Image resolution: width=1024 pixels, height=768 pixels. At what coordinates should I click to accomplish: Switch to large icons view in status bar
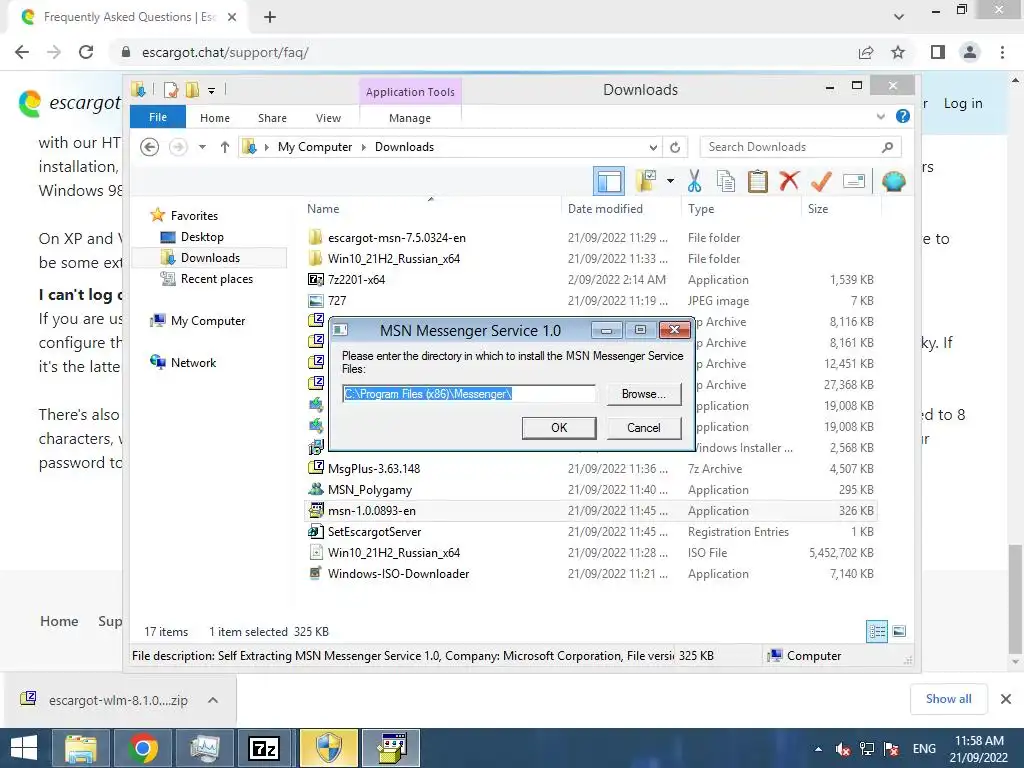tap(899, 631)
